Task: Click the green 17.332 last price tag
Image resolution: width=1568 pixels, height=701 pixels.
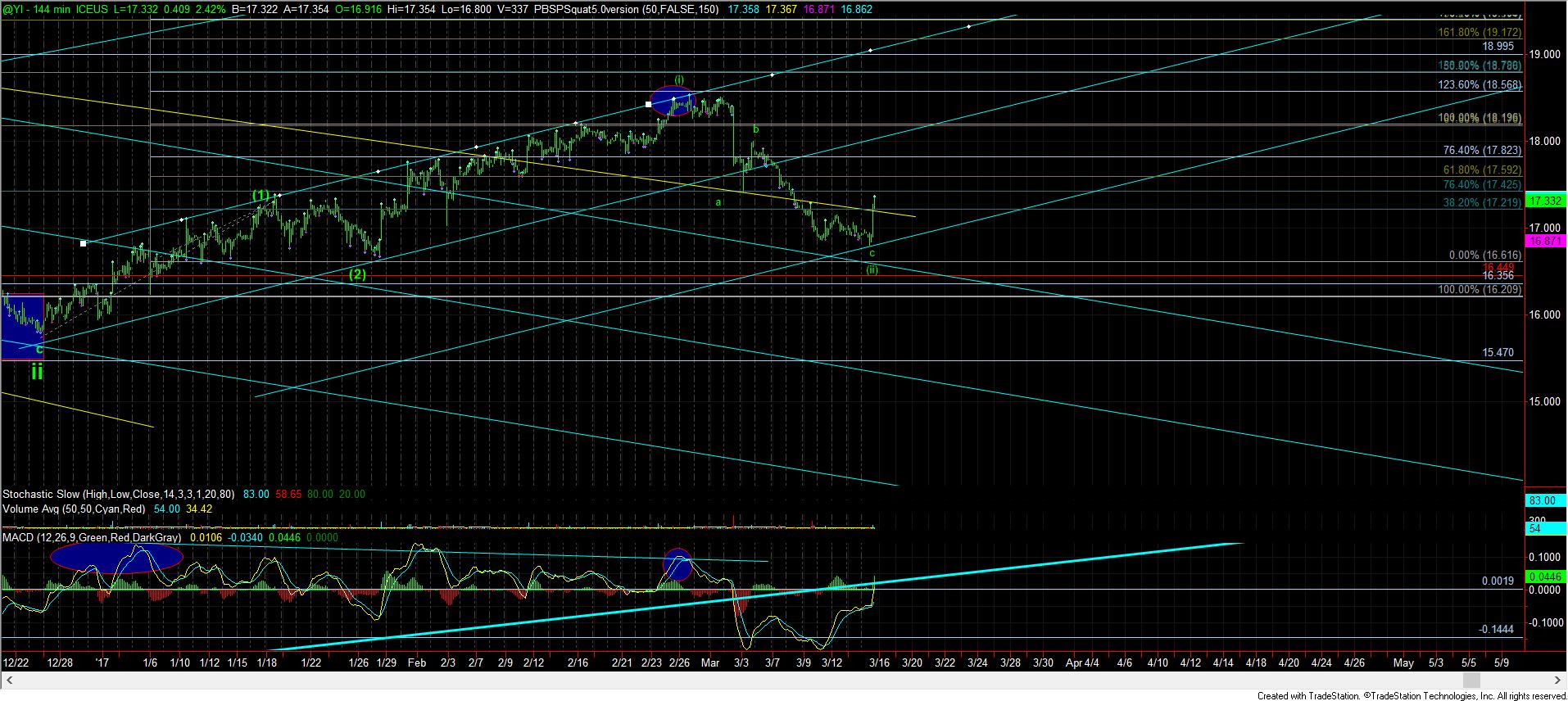Action: click(1544, 201)
